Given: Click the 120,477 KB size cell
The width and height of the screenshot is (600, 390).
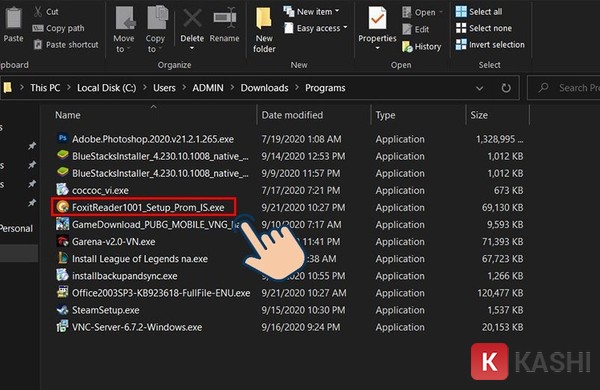Looking at the screenshot, I should (x=500, y=293).
